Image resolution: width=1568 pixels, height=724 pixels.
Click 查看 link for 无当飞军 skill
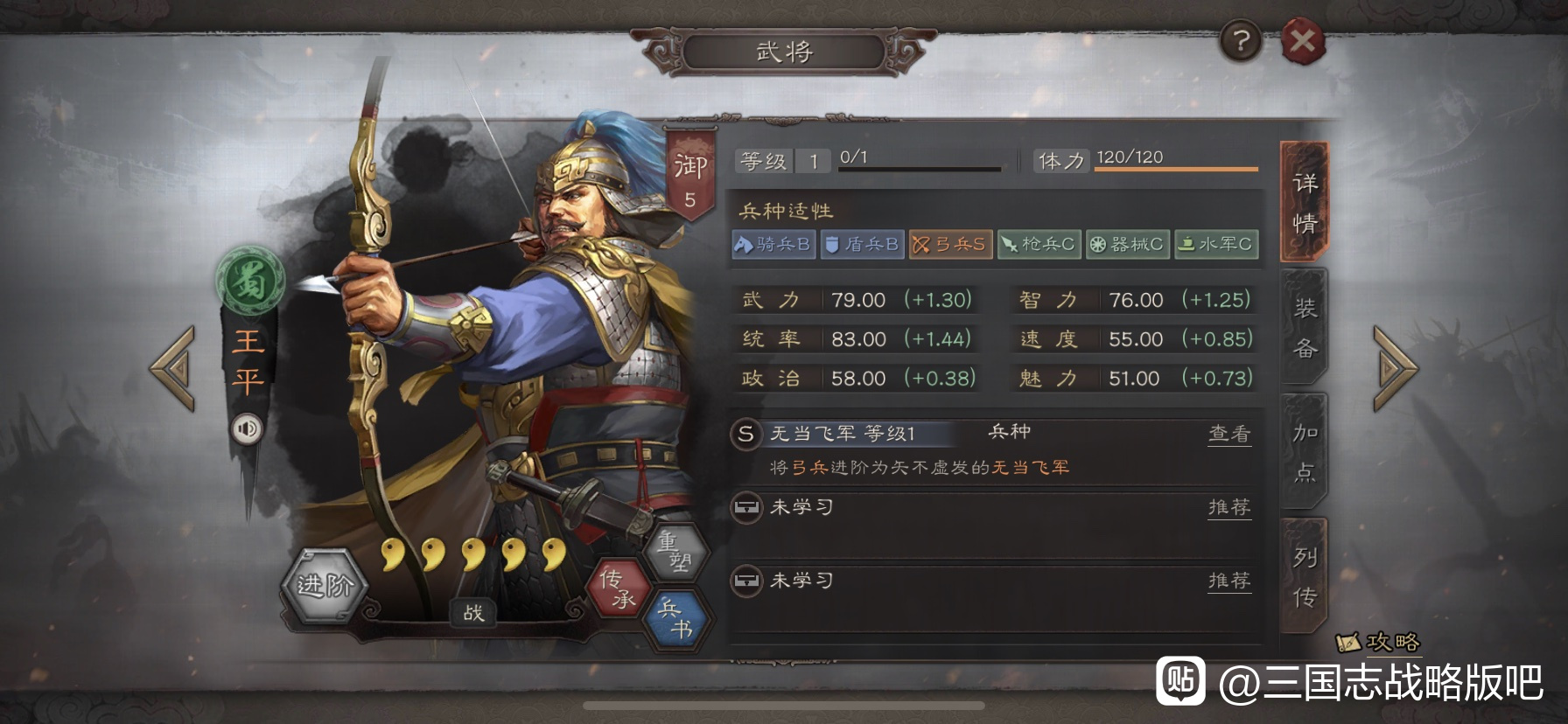point(1229,434)
